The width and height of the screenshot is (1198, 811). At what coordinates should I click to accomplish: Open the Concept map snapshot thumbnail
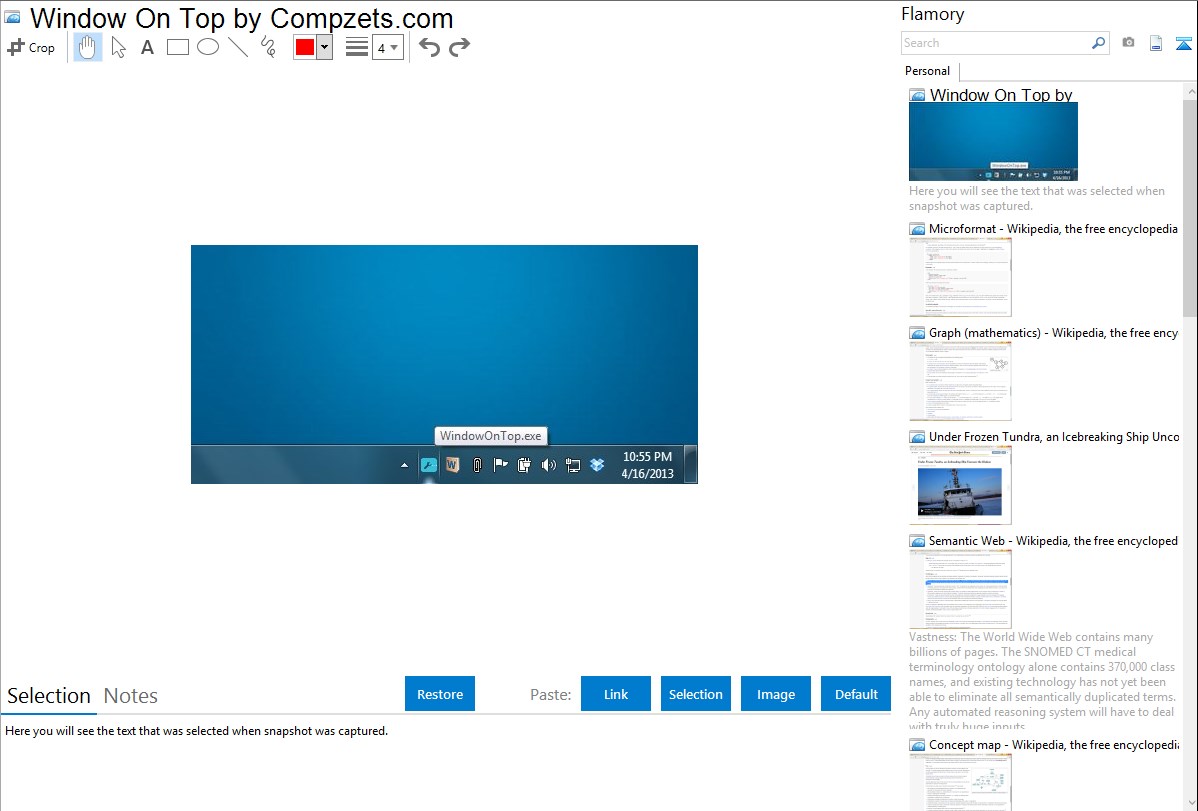tap(960, 782)
